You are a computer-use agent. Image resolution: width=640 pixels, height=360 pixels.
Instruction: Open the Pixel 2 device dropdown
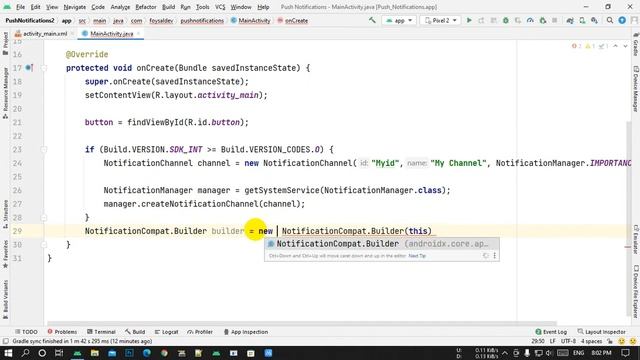coord(440,20)
